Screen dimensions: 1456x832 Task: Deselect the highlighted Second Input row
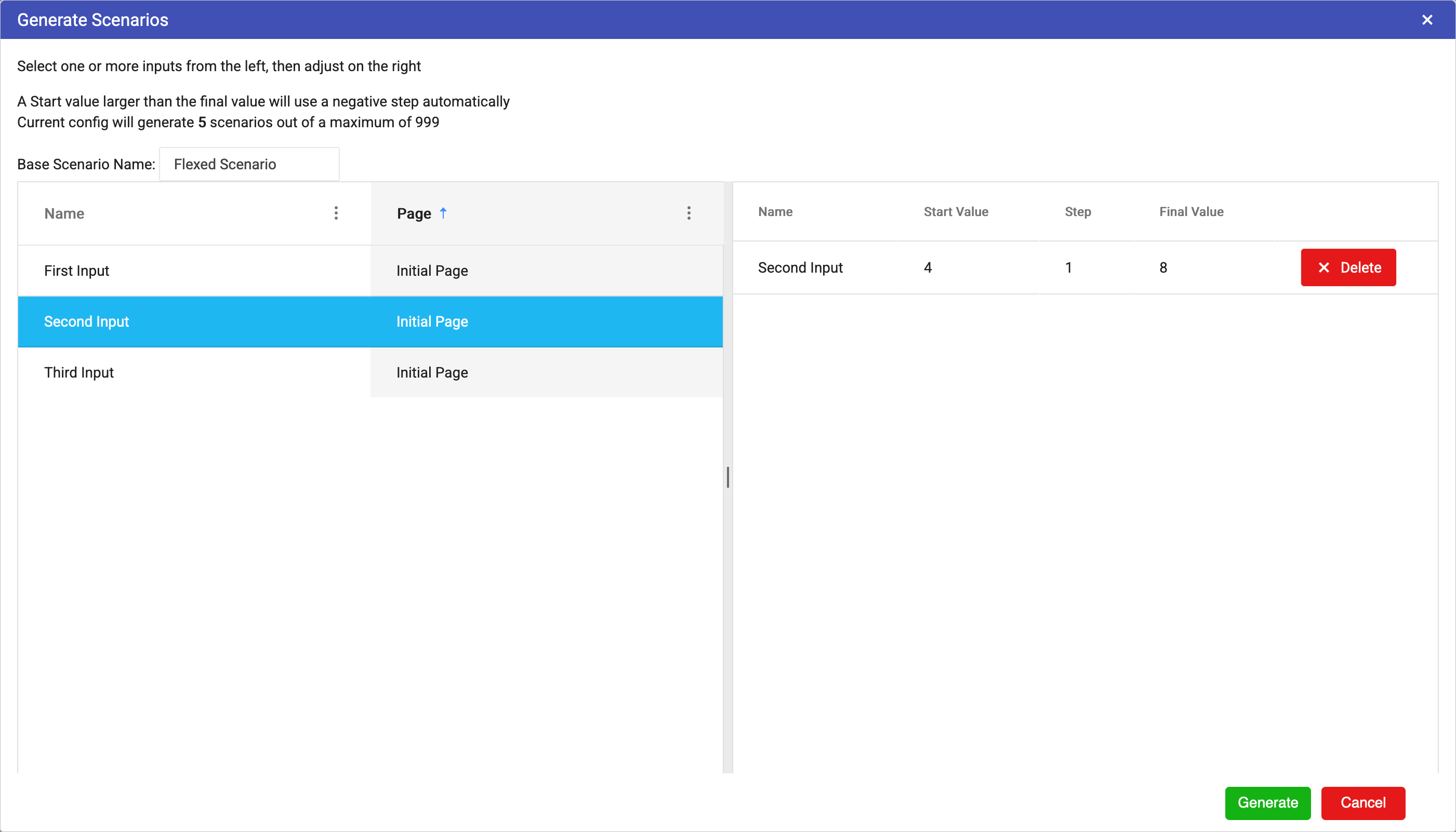(x=87, y=321)
